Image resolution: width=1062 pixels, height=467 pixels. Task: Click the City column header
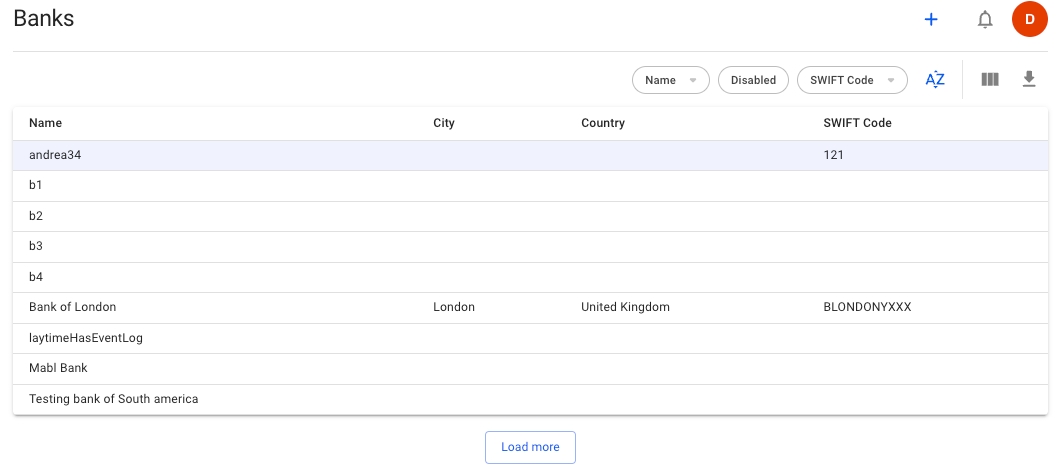click(444, 123)
